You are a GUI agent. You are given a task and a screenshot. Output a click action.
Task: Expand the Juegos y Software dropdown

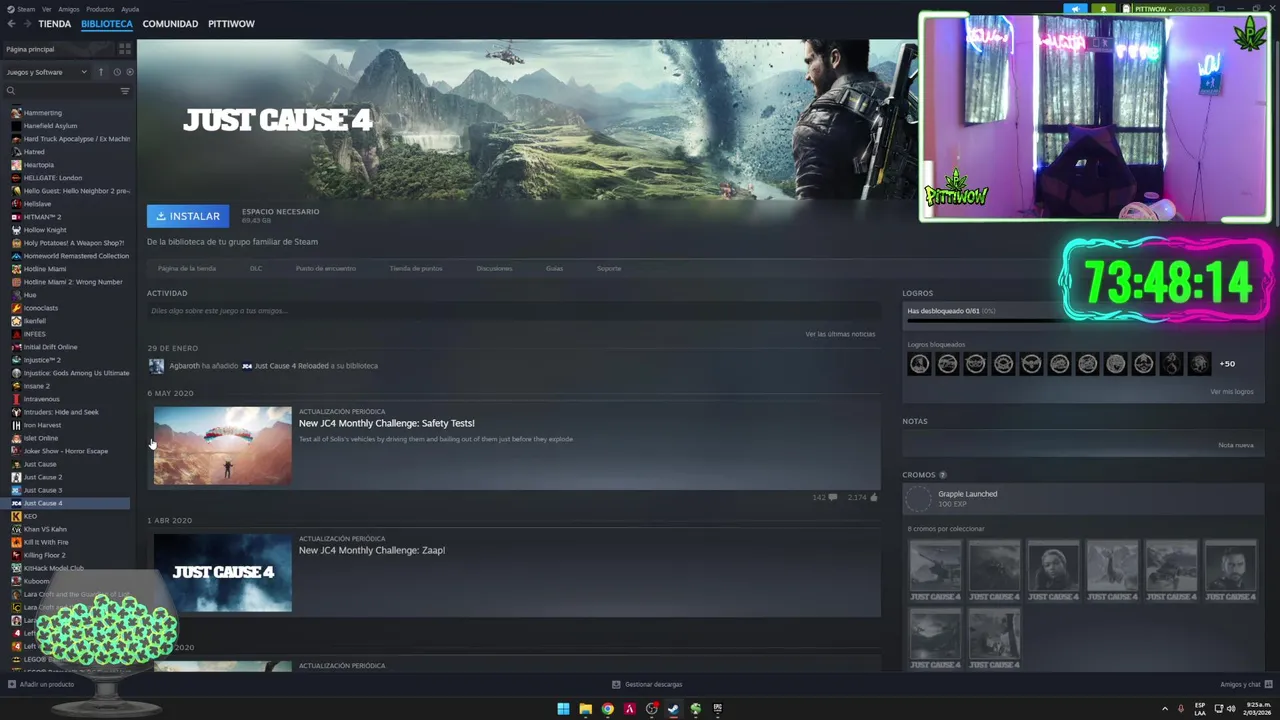tap(47, 72)
